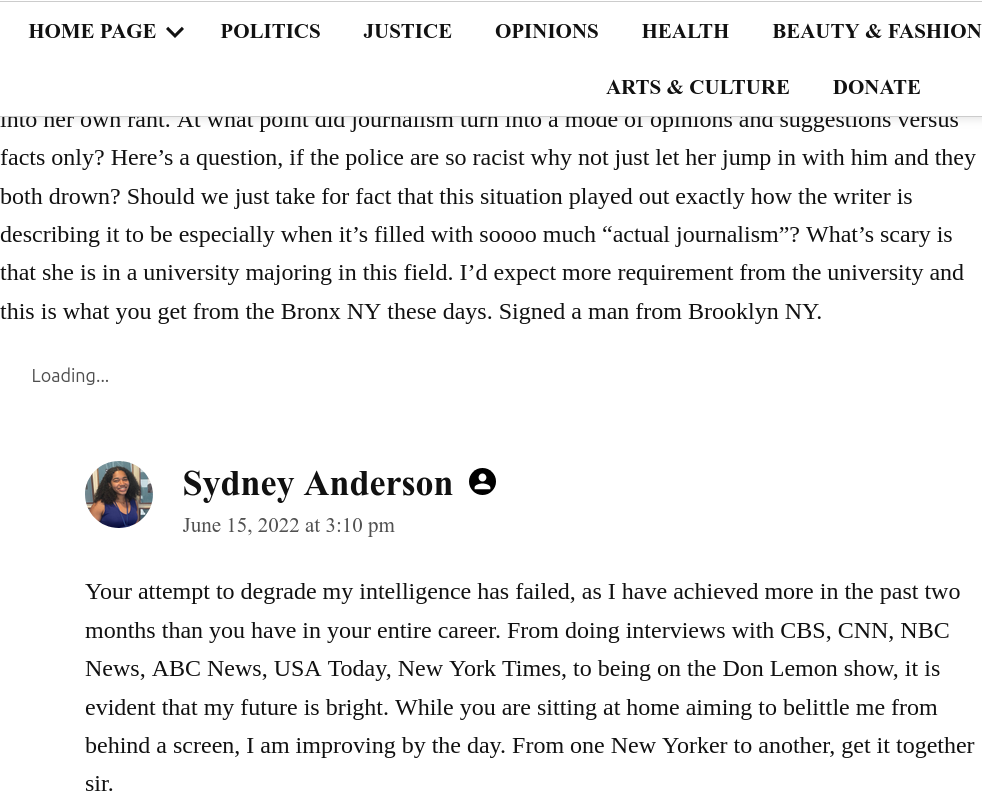982x810 pixels.
Task: Click the Loading... text under the comment
Action: coord(70,376)
